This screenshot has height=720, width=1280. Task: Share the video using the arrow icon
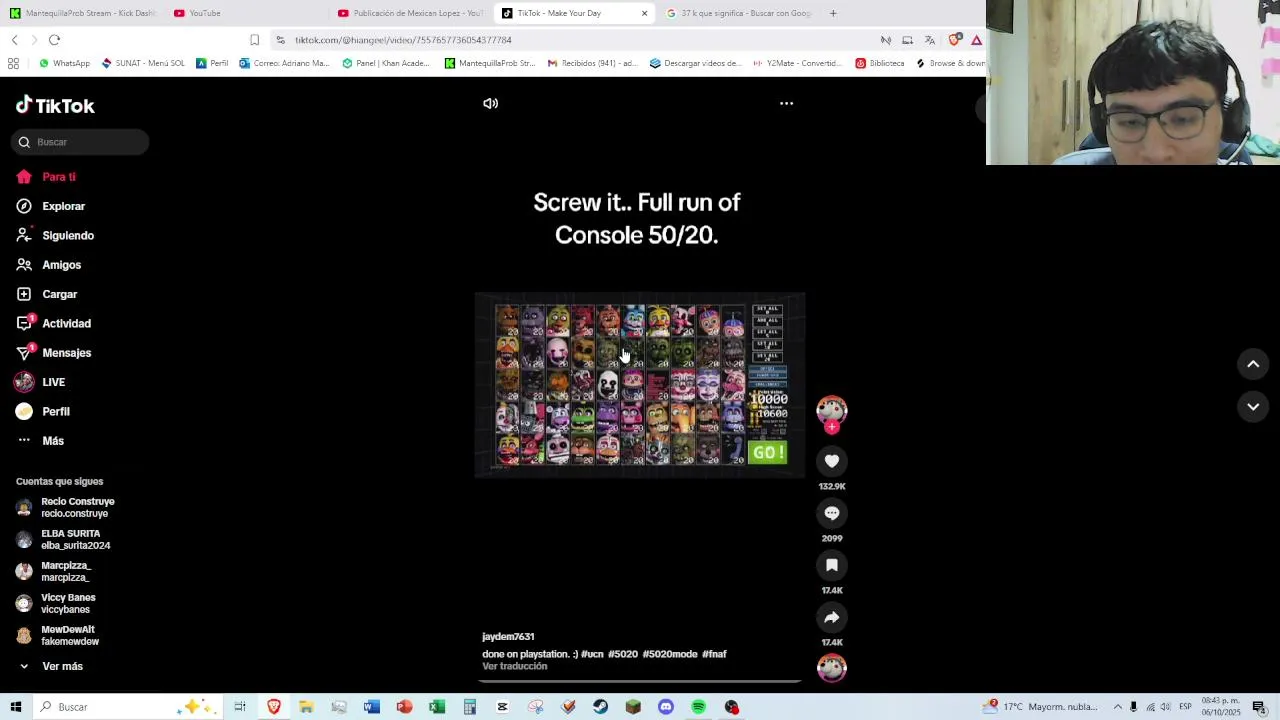click(x=832, y=617)
